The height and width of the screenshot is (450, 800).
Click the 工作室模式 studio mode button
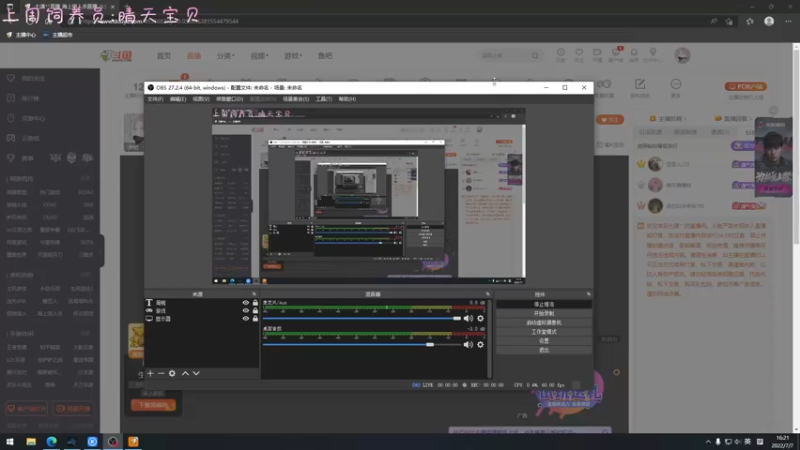click(544, 332)
